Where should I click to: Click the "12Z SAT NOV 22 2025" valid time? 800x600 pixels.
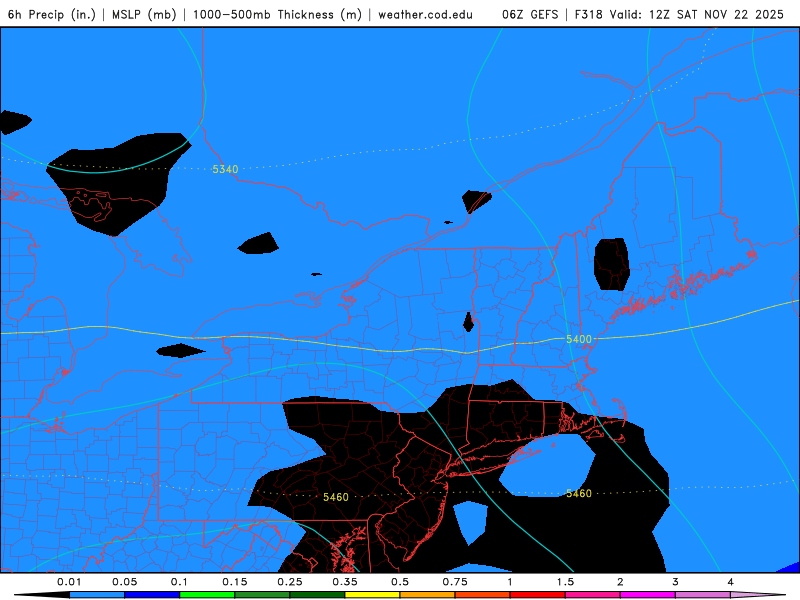click(716, 14)
